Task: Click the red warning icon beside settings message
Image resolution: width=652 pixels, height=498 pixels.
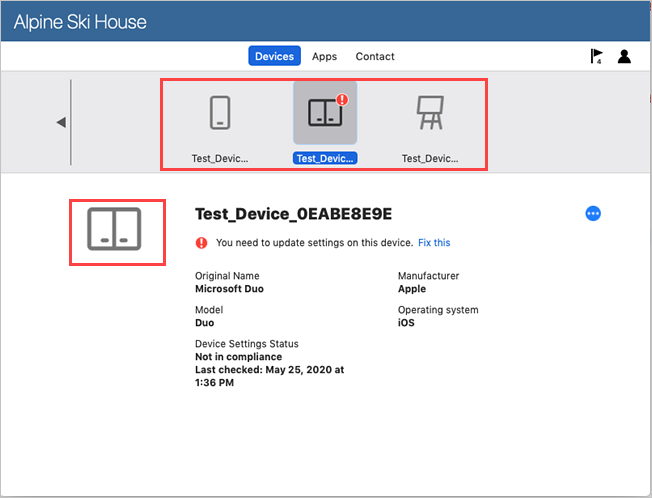Action: click(201, 243)
